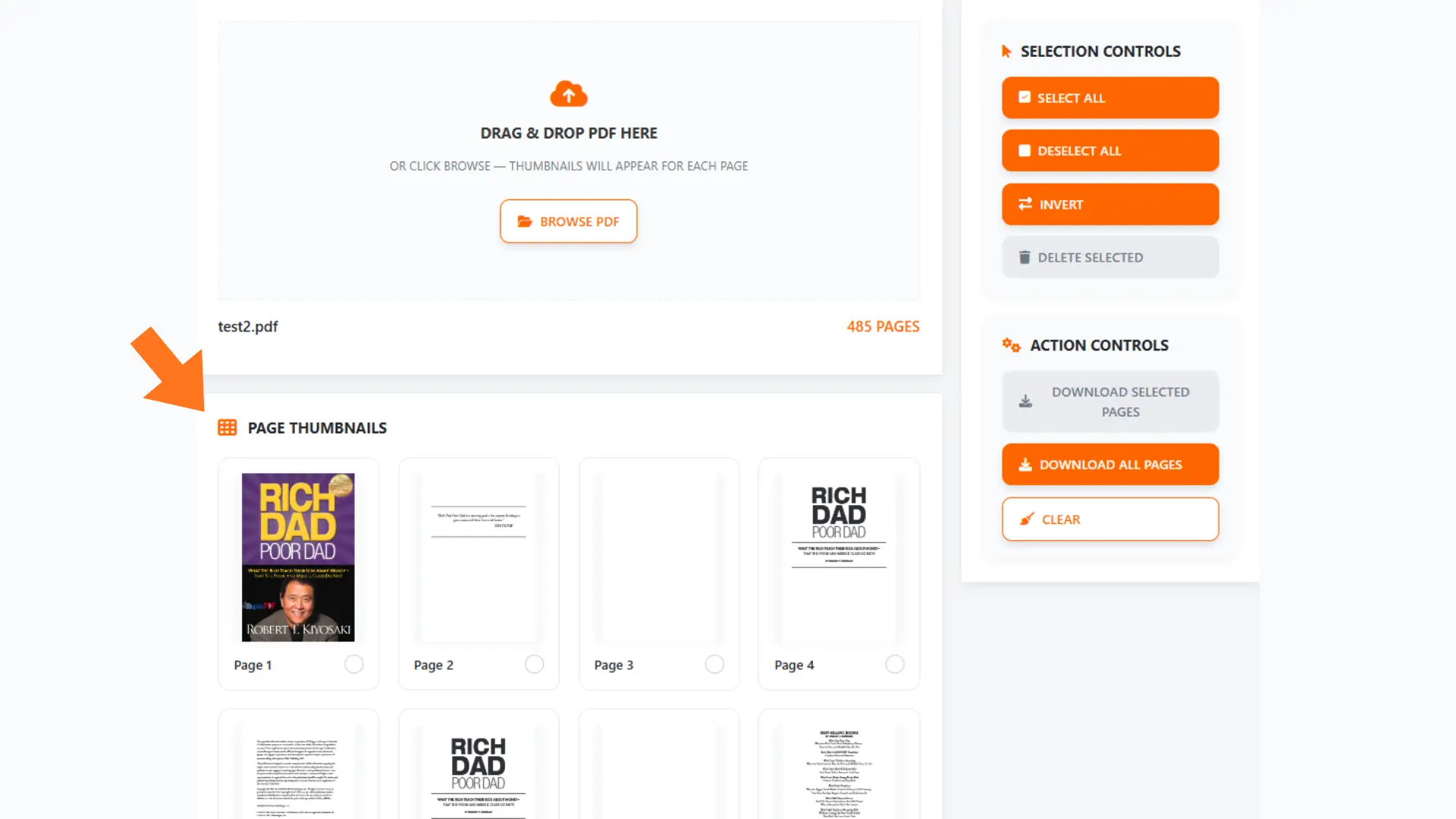This screenshot has height=819, width=1456.
Task: Click the Invert arrows icon
Action: pyautogui.click(x=1025, y=204)
